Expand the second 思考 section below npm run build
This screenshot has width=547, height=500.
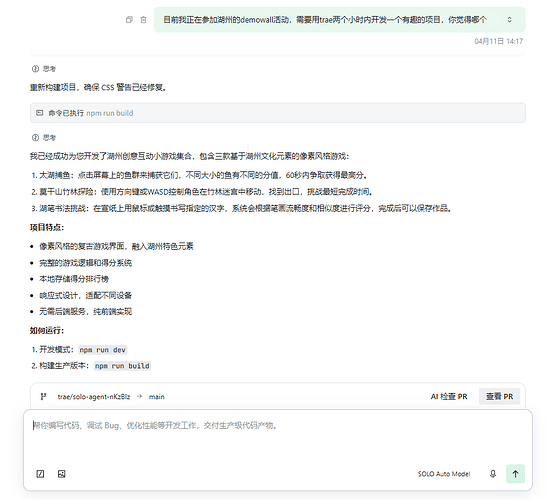pyautogui.click(x=44, y=138)
